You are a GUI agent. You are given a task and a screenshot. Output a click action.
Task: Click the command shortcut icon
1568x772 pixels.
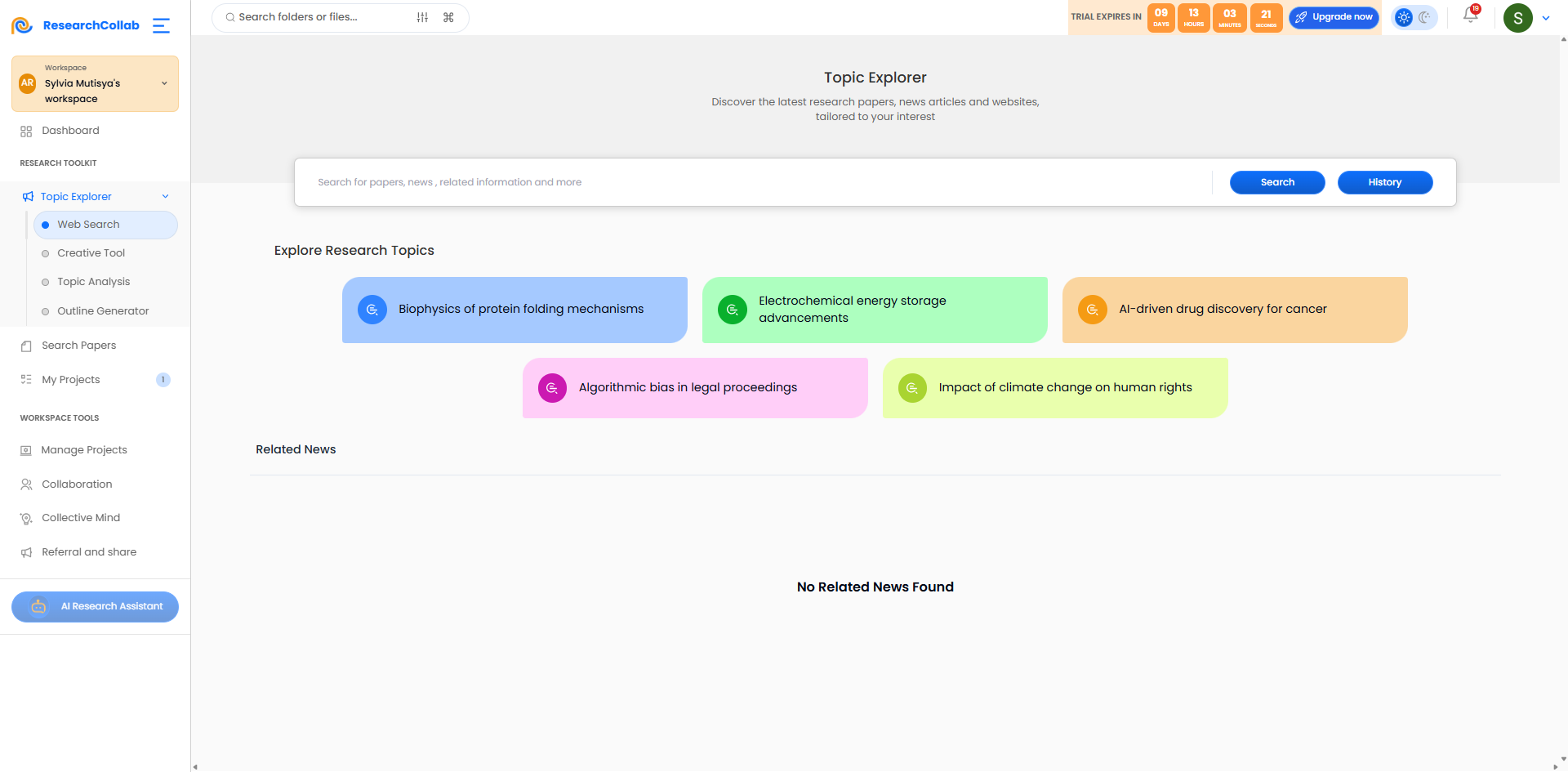(x=448, y=17)
